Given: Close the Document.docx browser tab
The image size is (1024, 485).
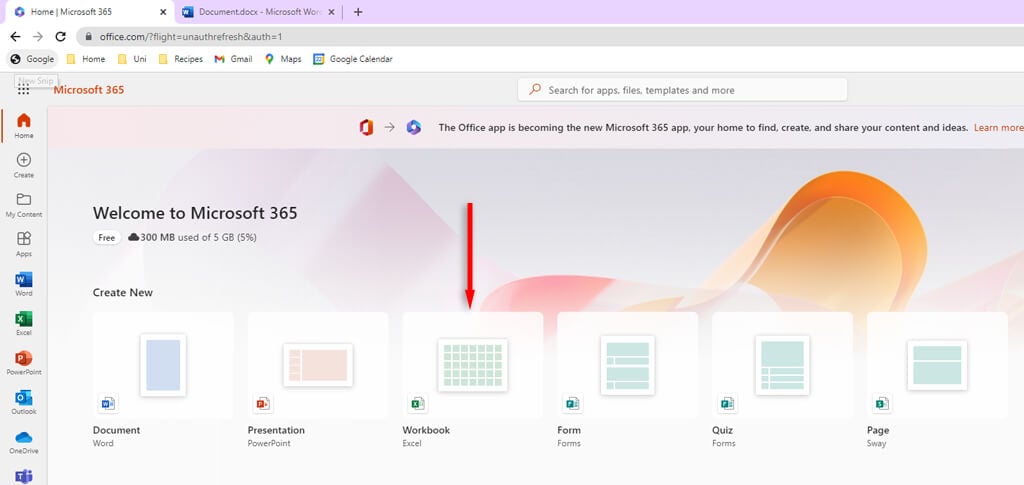Looking at the screenshot, I should point(330,12).
